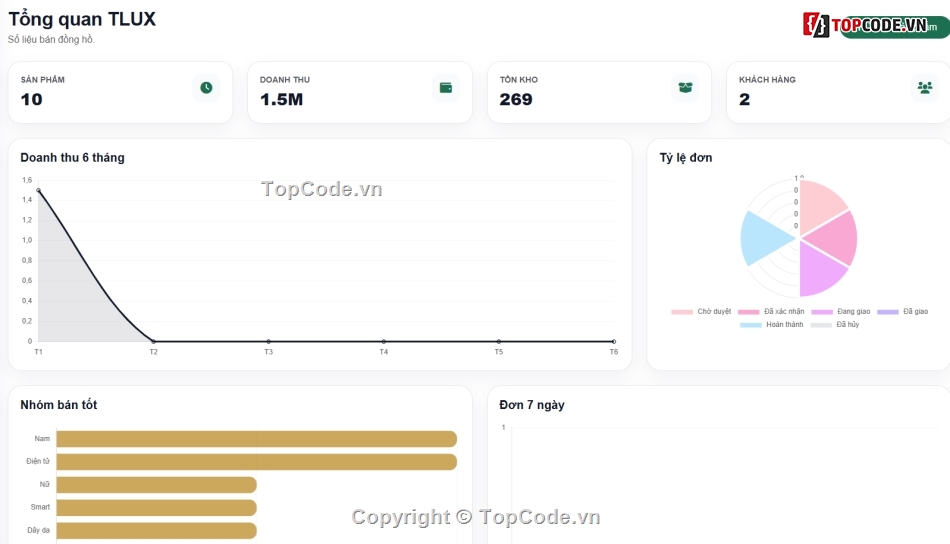This screenshot has width=950, height=544.
Task: Click the wallet icon in Doanh thu card
Action: 446,88
